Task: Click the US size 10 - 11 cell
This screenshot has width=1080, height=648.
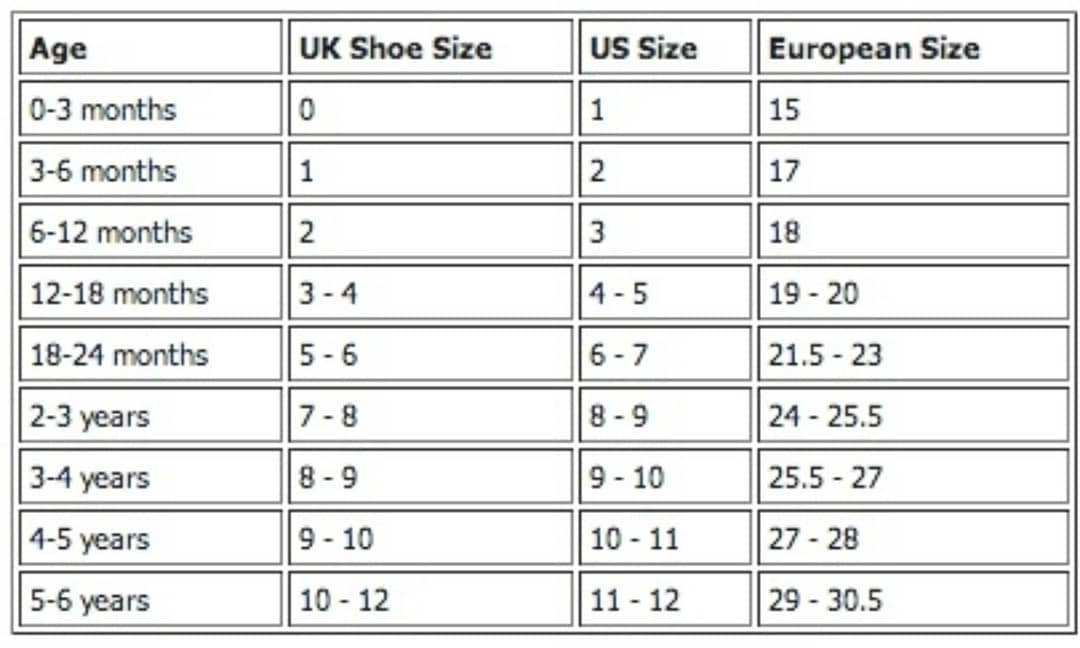Action: tap(665, 537)
